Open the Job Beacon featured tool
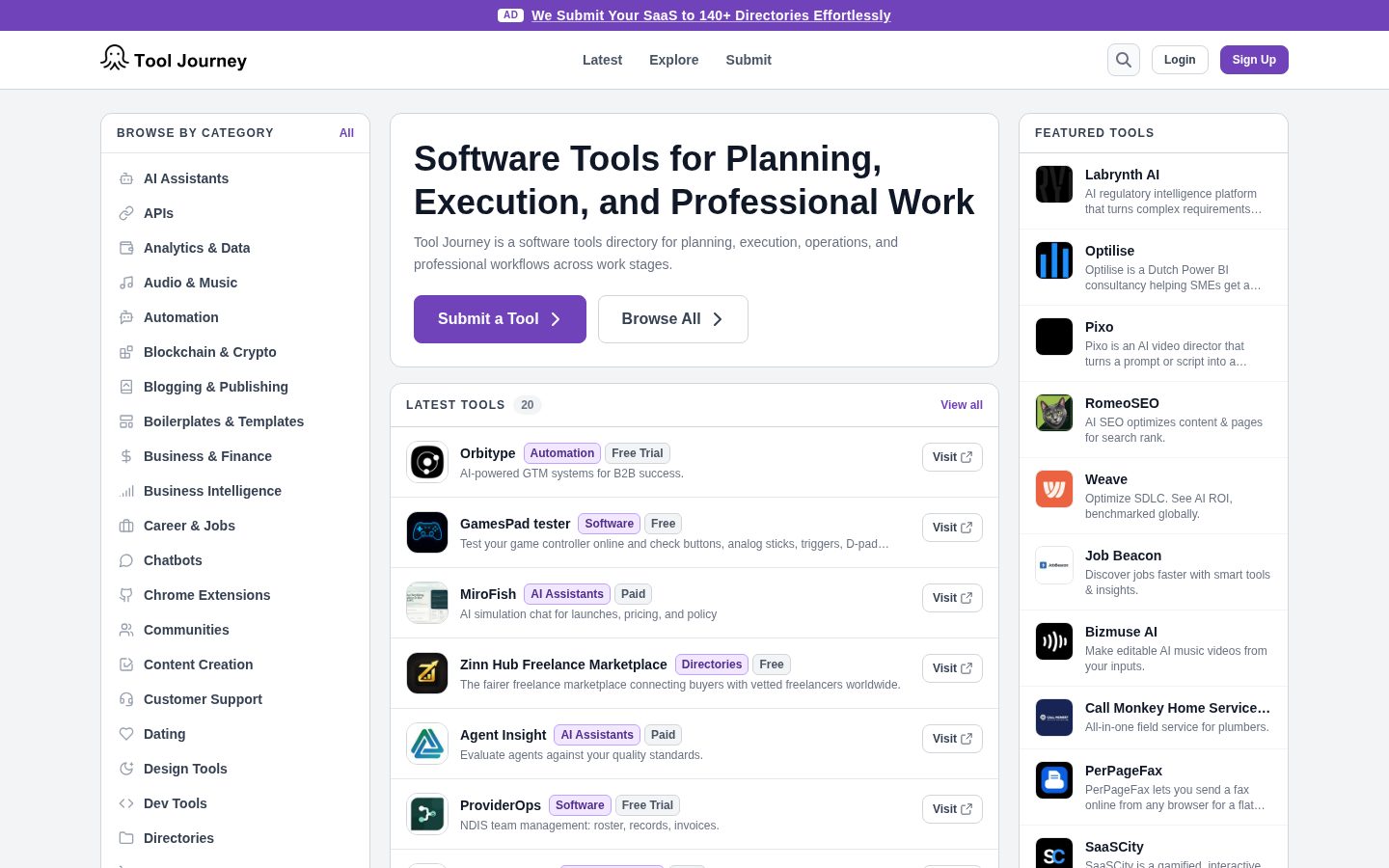This screenshot has width=1389, height=868. [1154, 572]
